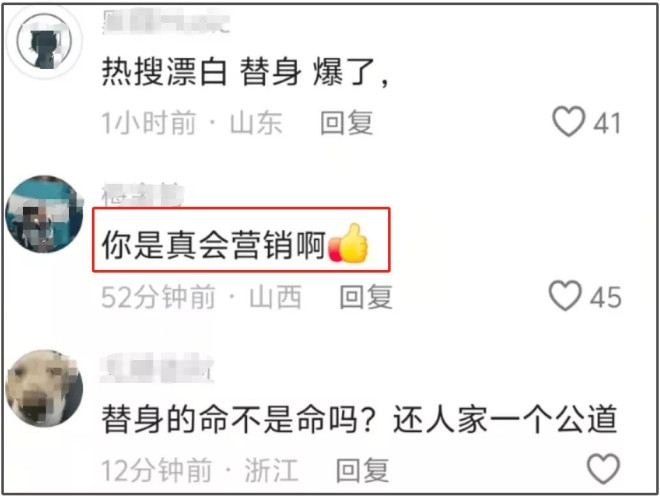
Task: Open the blurred username of first commenter
Action: (166, 23)
